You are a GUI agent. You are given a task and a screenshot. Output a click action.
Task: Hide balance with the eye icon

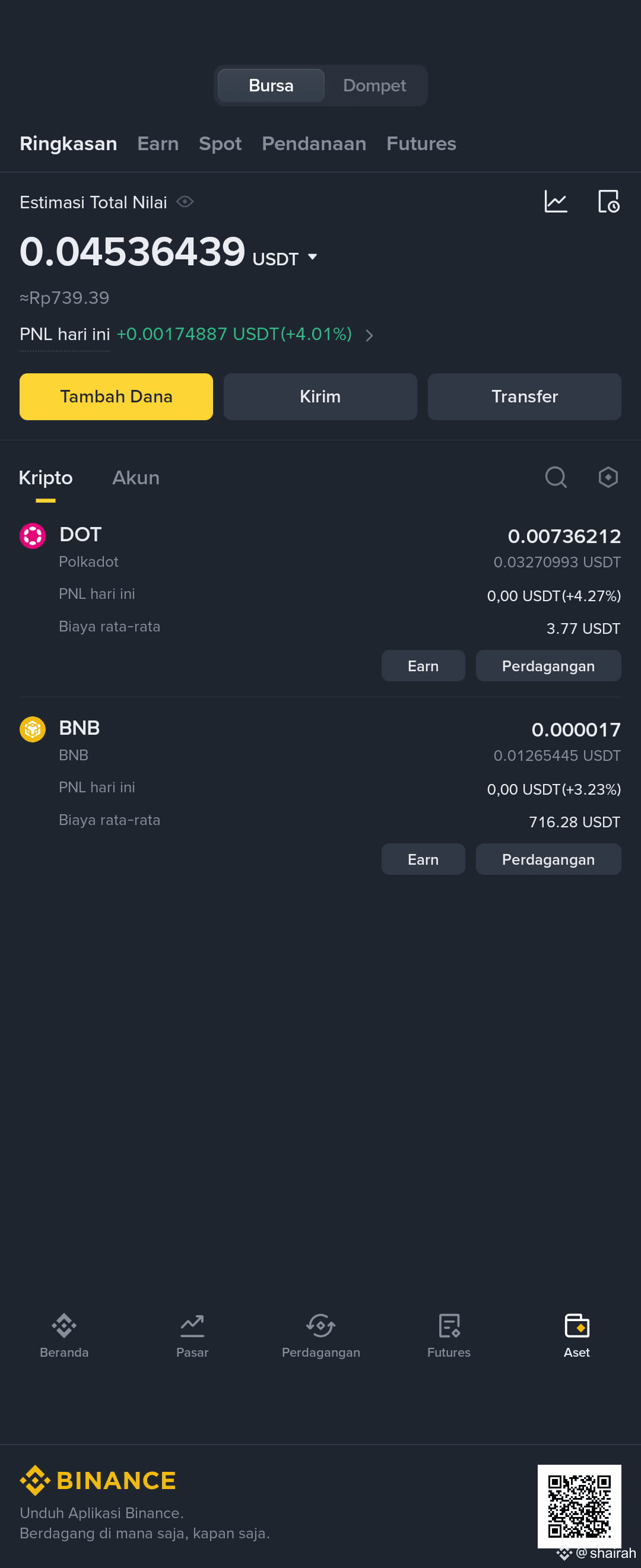click(x=185, y=201)
